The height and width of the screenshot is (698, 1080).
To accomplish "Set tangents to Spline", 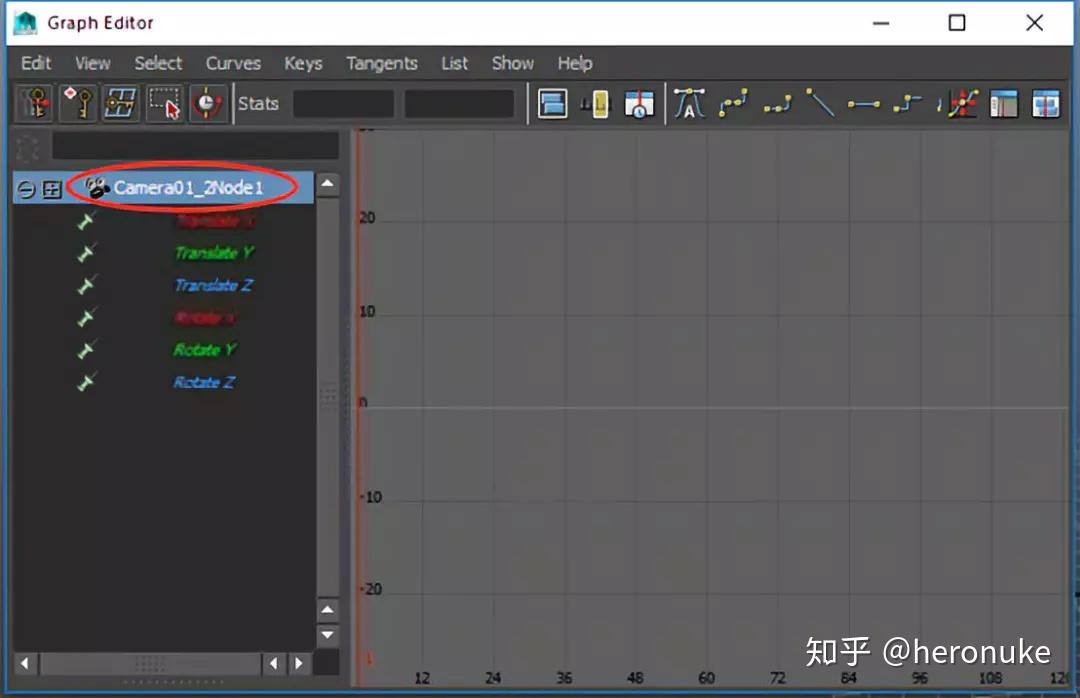I will pyautogui.click(x=732, y=102).
